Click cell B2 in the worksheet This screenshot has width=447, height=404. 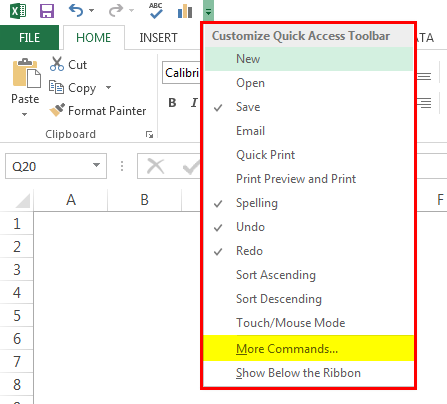pyautogui.click(x=144, y=246)
